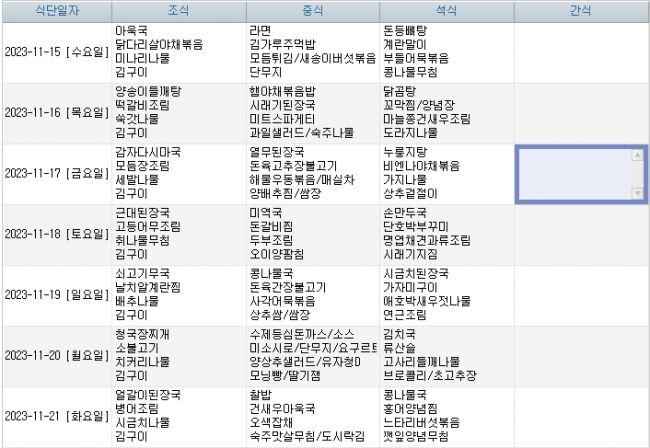
Task: Select the 중식 column header
Action: click(312, 10)
